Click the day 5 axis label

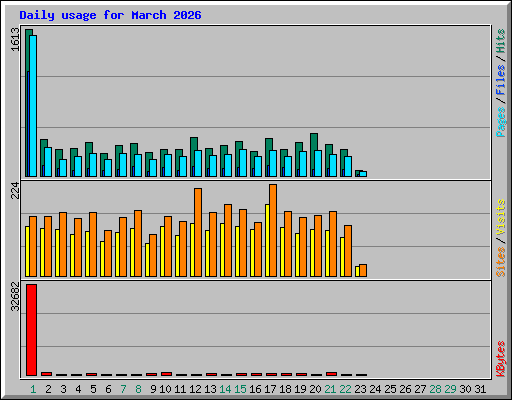(93, 389)
